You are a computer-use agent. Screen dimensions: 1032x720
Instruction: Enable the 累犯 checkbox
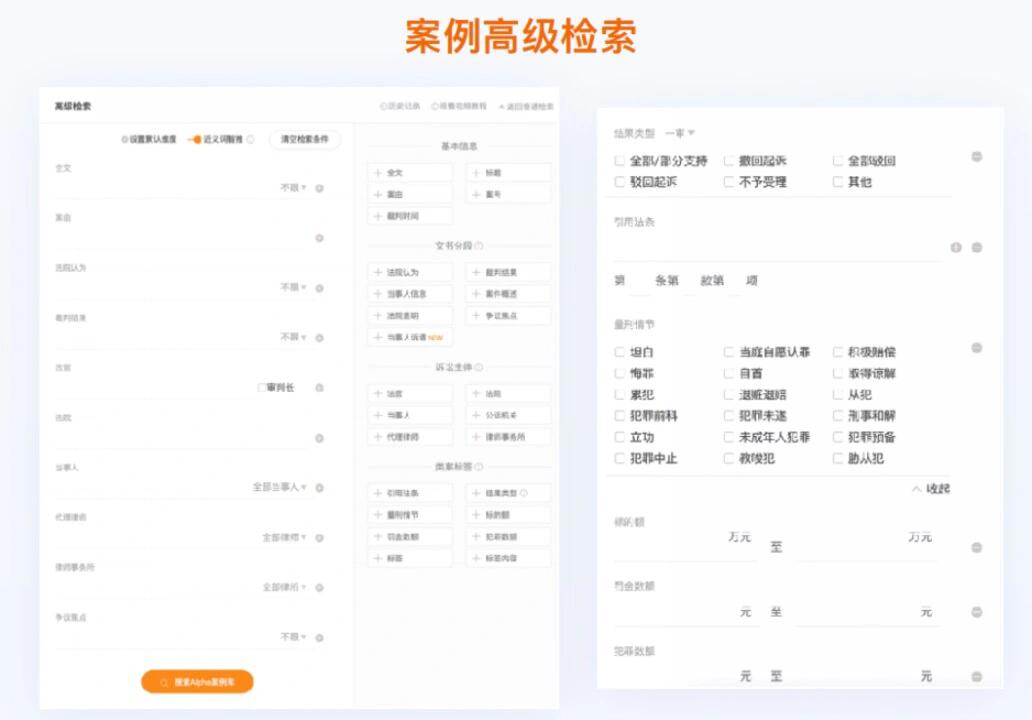(x=619, y=395)
